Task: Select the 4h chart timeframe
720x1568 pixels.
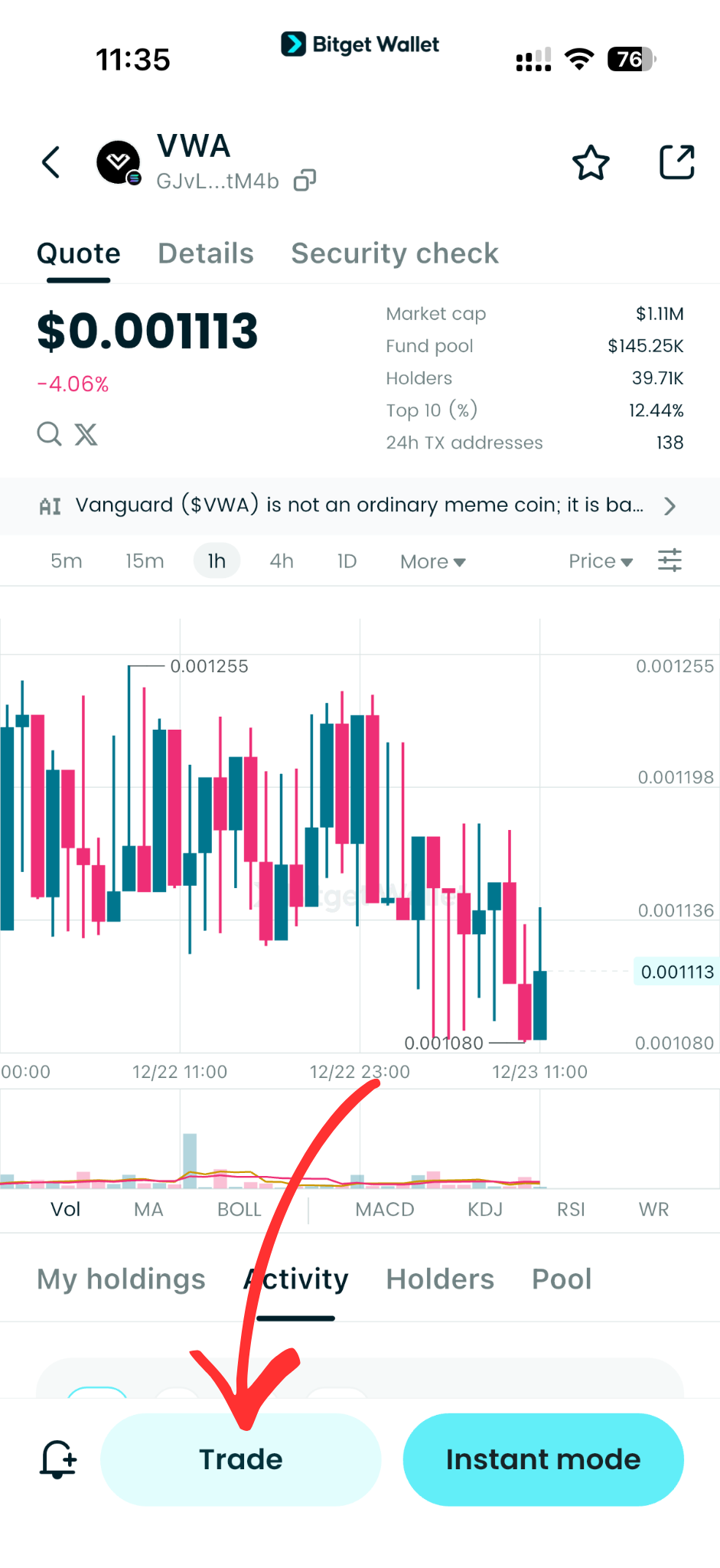Action: point(281,560)
